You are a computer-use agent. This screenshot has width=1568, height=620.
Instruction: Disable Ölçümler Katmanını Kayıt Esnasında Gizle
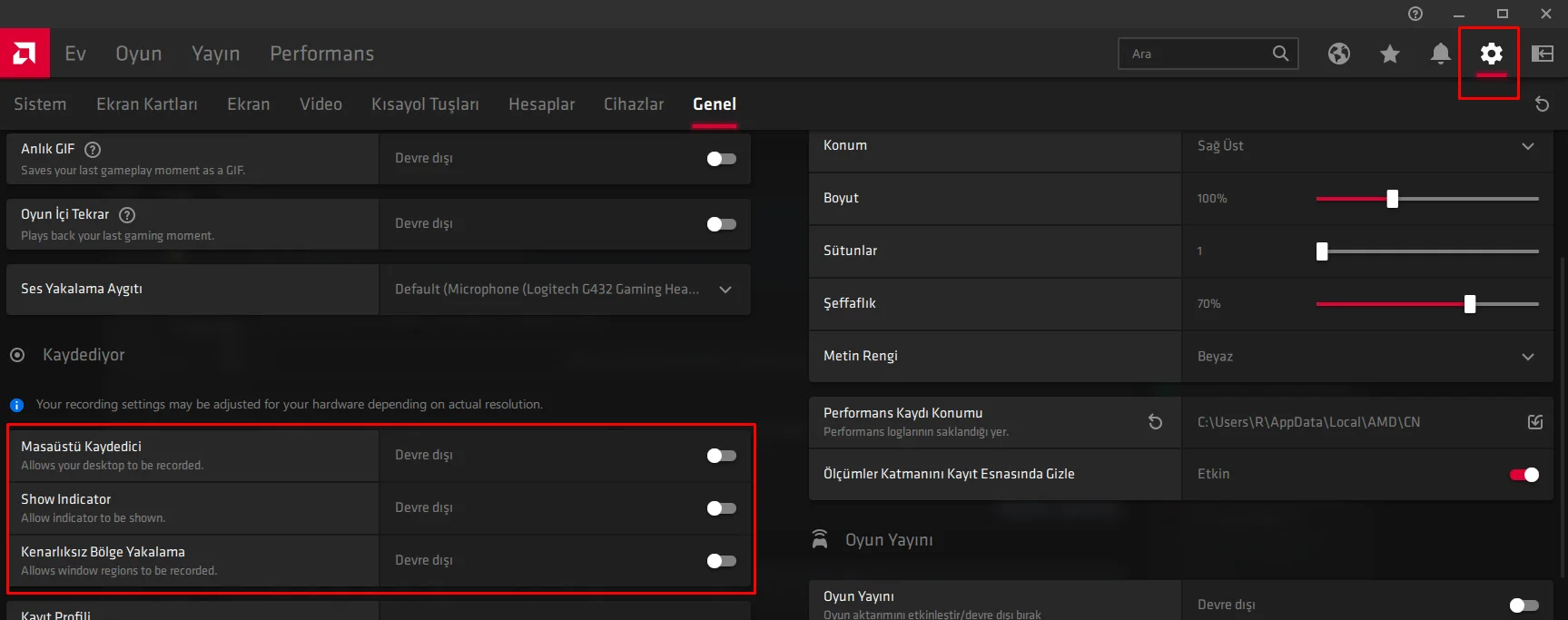coord(1524,475)
